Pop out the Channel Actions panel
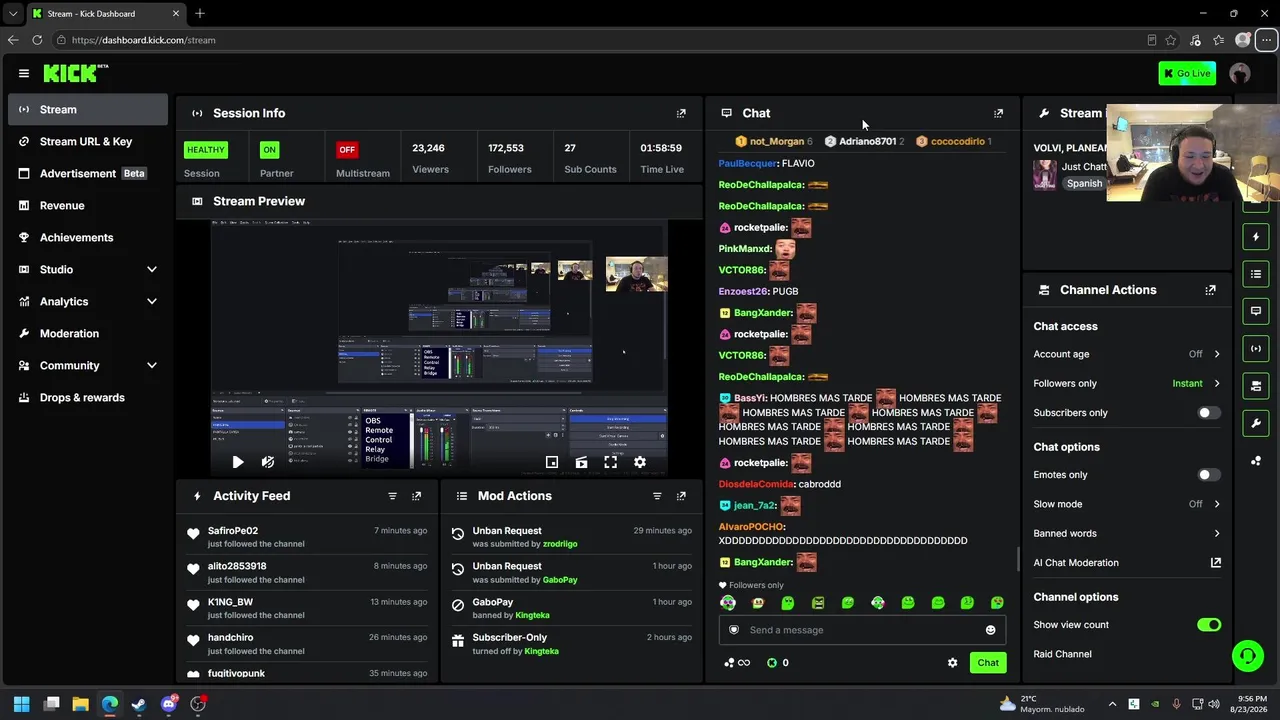Image resolution: width=1280 pixels, height=720 pixels. point(1210,290)
